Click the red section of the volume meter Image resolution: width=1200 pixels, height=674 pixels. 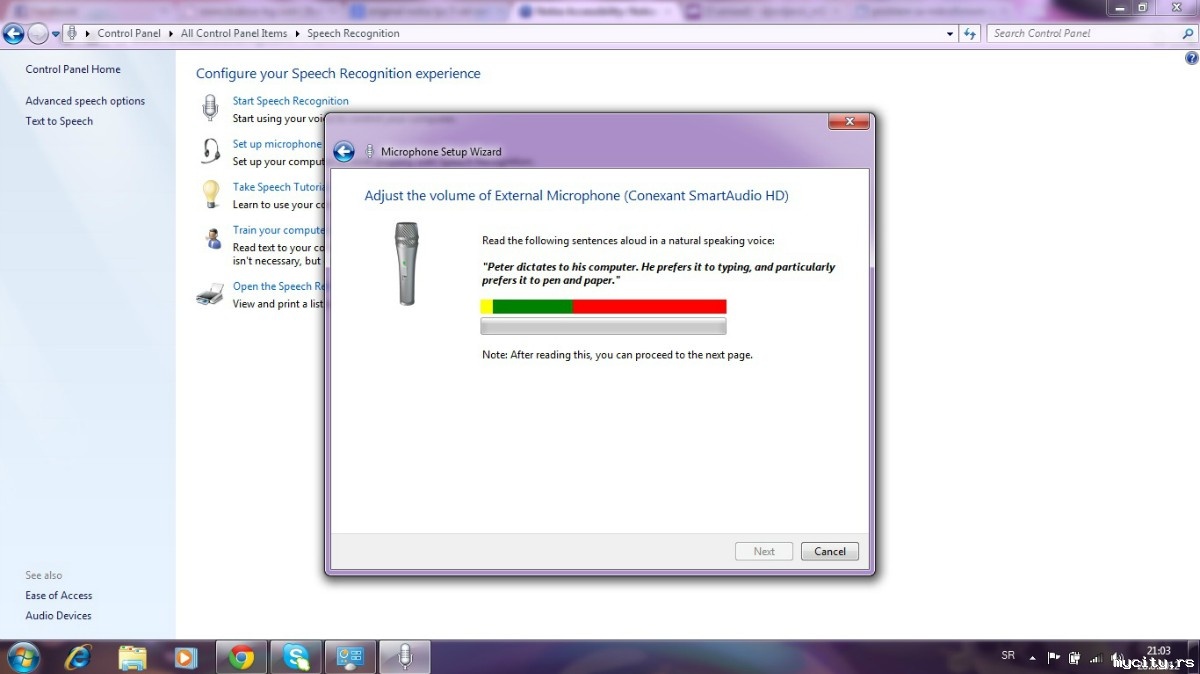click(649, 306)
